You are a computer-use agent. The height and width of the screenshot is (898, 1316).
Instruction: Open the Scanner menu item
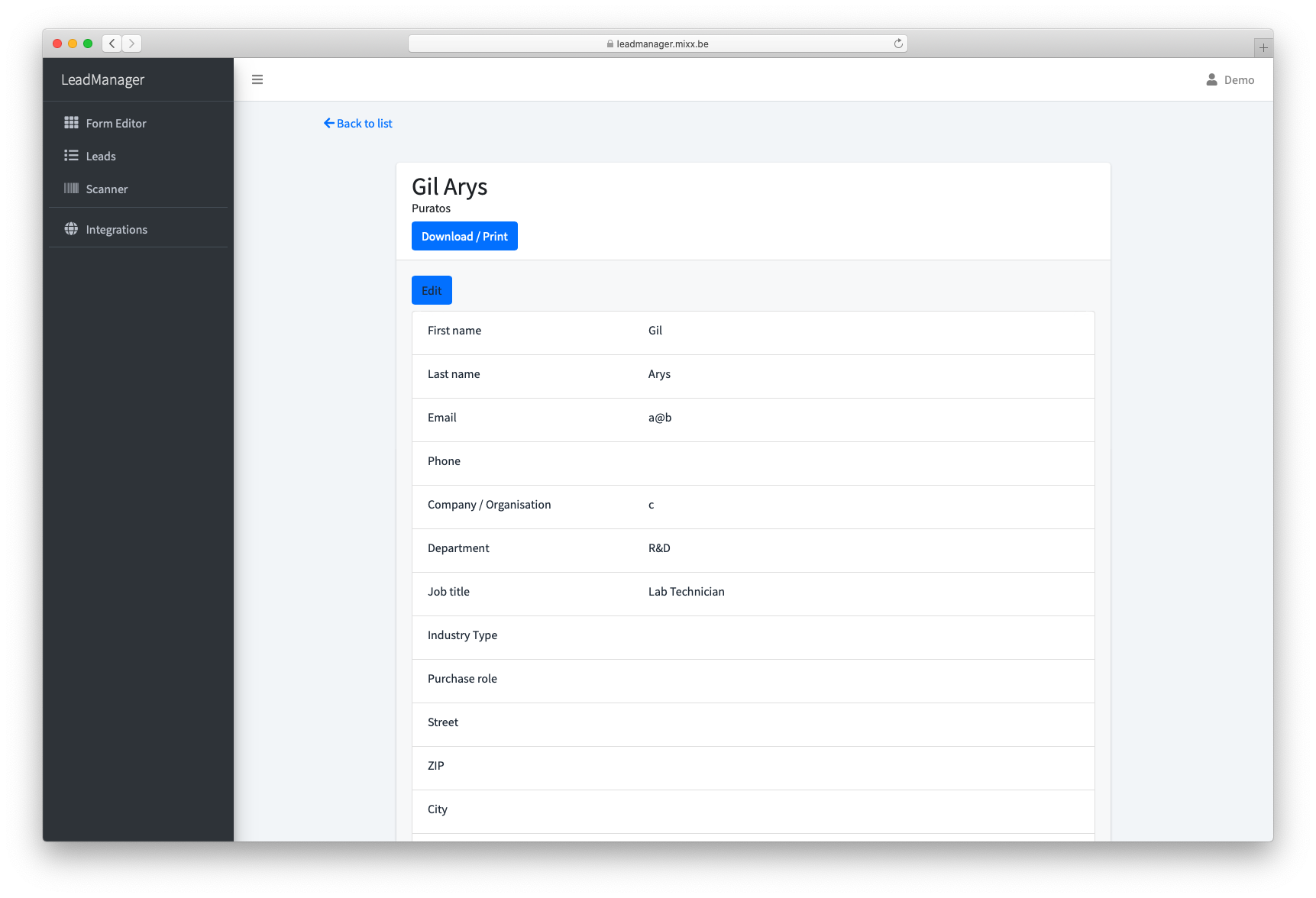(x=107, y=189)
